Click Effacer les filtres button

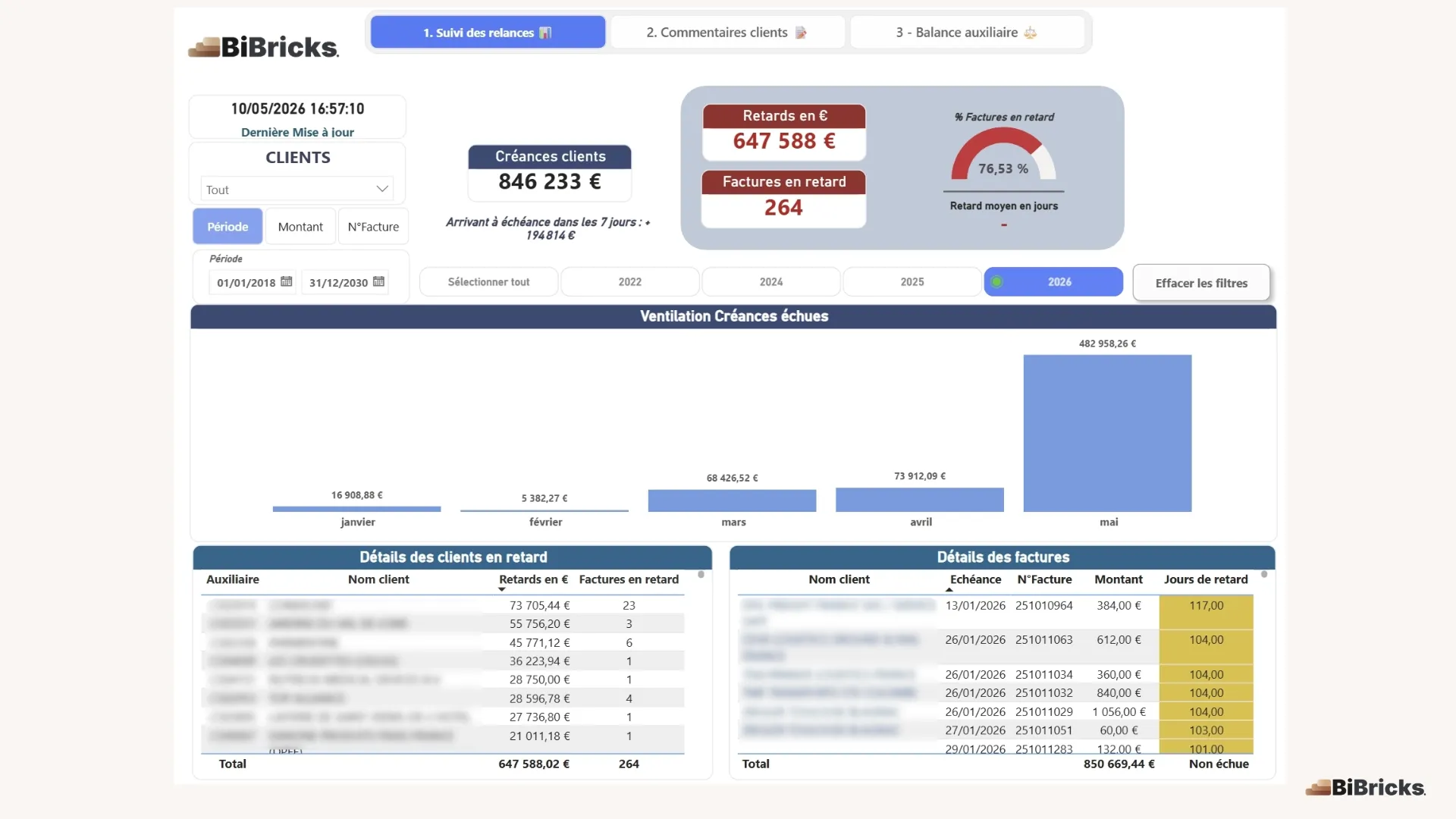(x=1201, y=283)
